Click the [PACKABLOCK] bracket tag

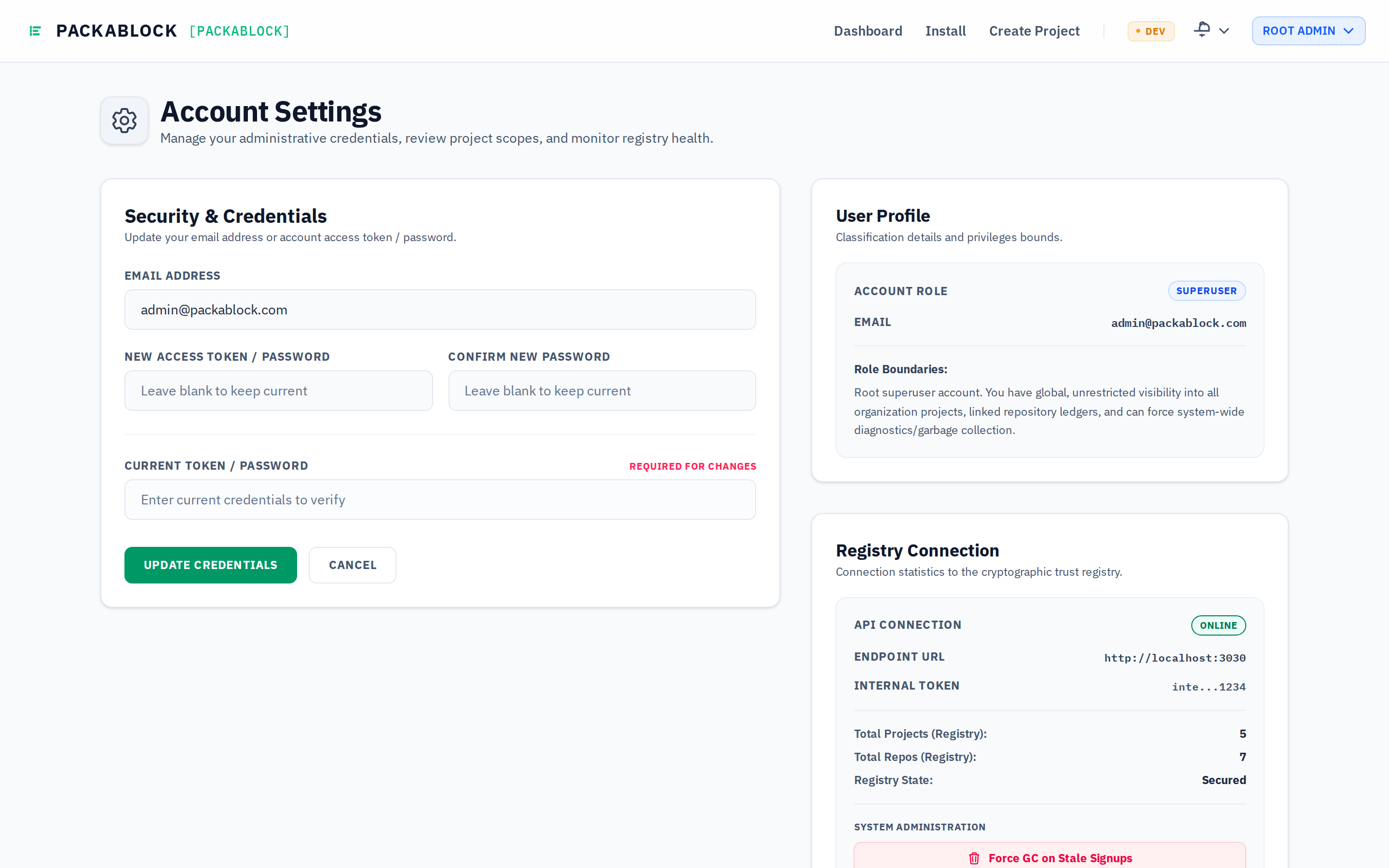(x=239, y=31)
